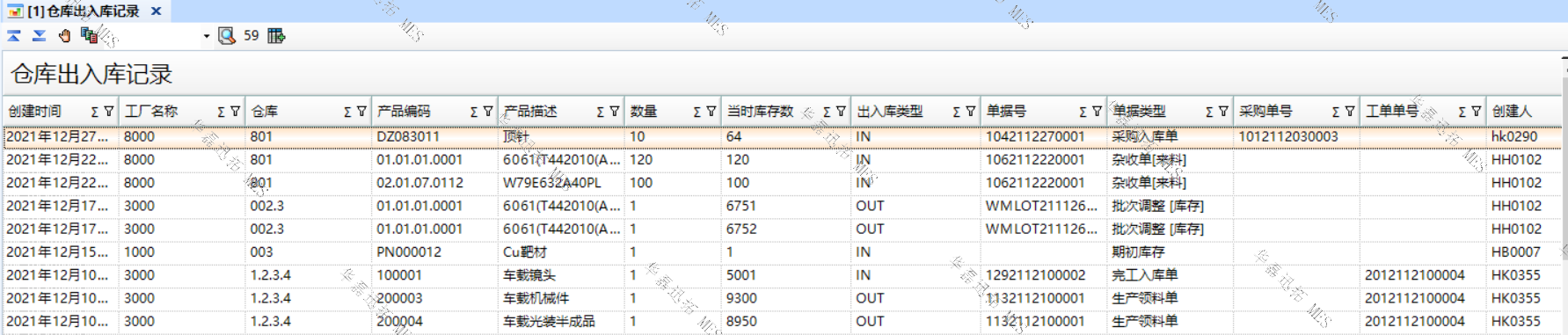Click sigma icon on 产品编码 column

(473, 112)
